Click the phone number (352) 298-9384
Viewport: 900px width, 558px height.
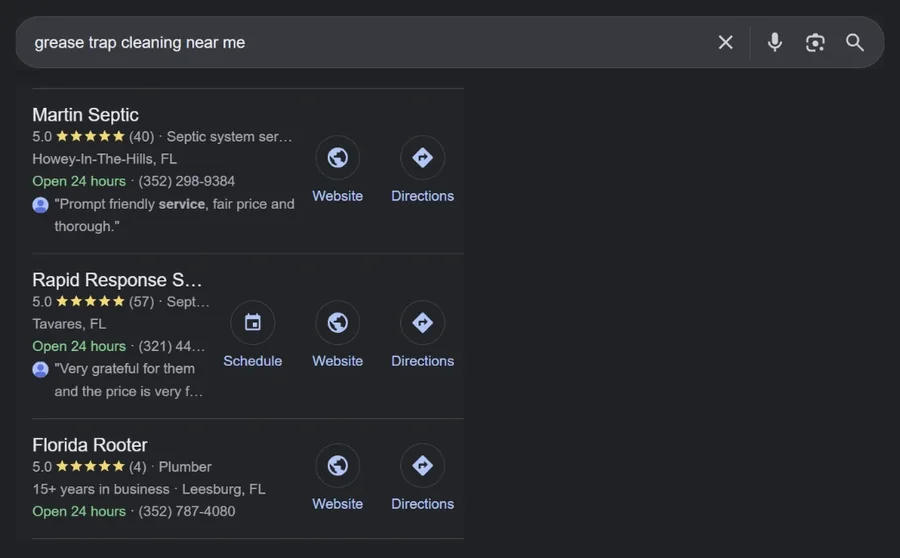coord(187,181)
